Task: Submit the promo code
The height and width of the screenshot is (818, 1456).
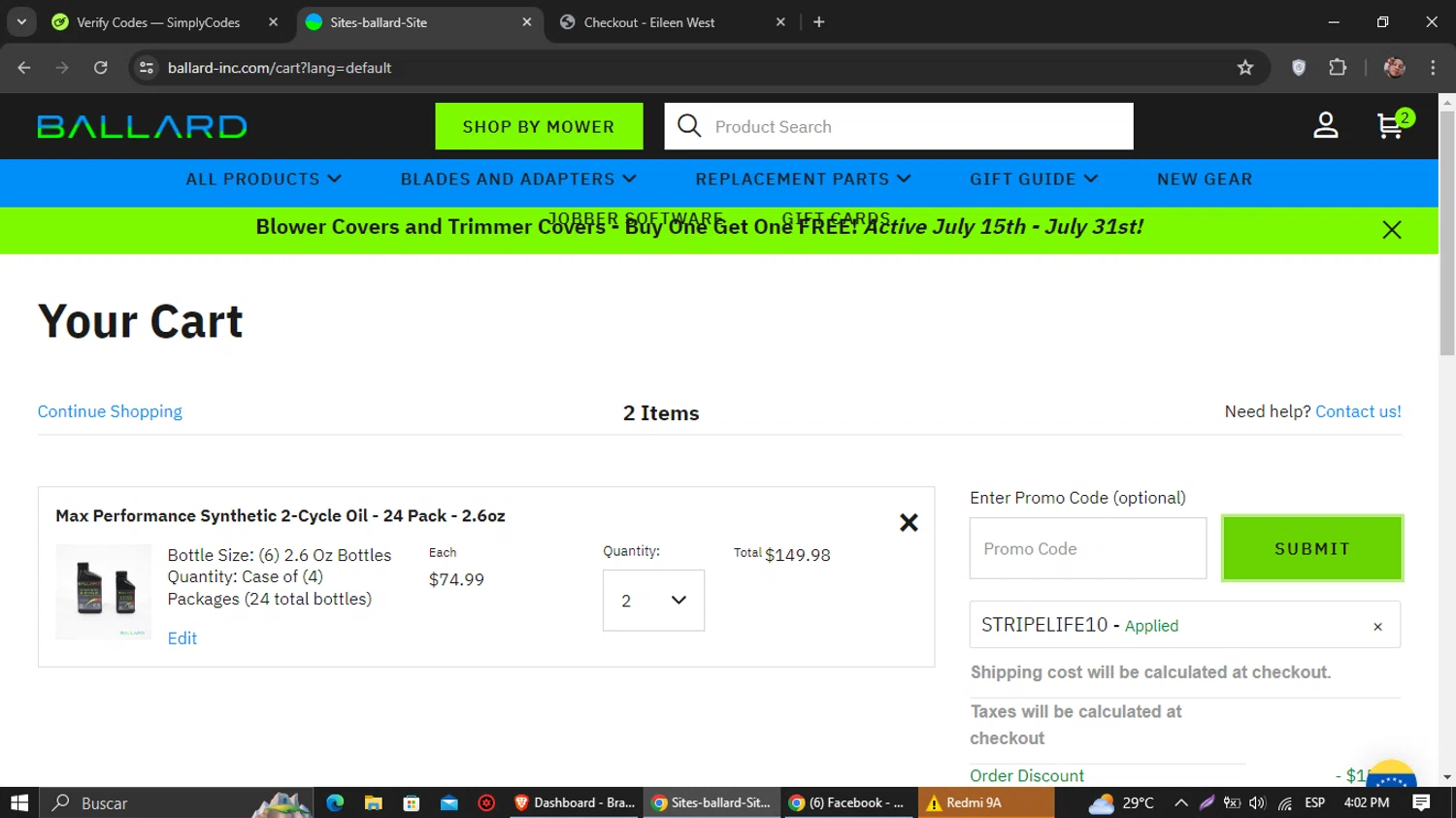Action: [x=1312, y=548]
